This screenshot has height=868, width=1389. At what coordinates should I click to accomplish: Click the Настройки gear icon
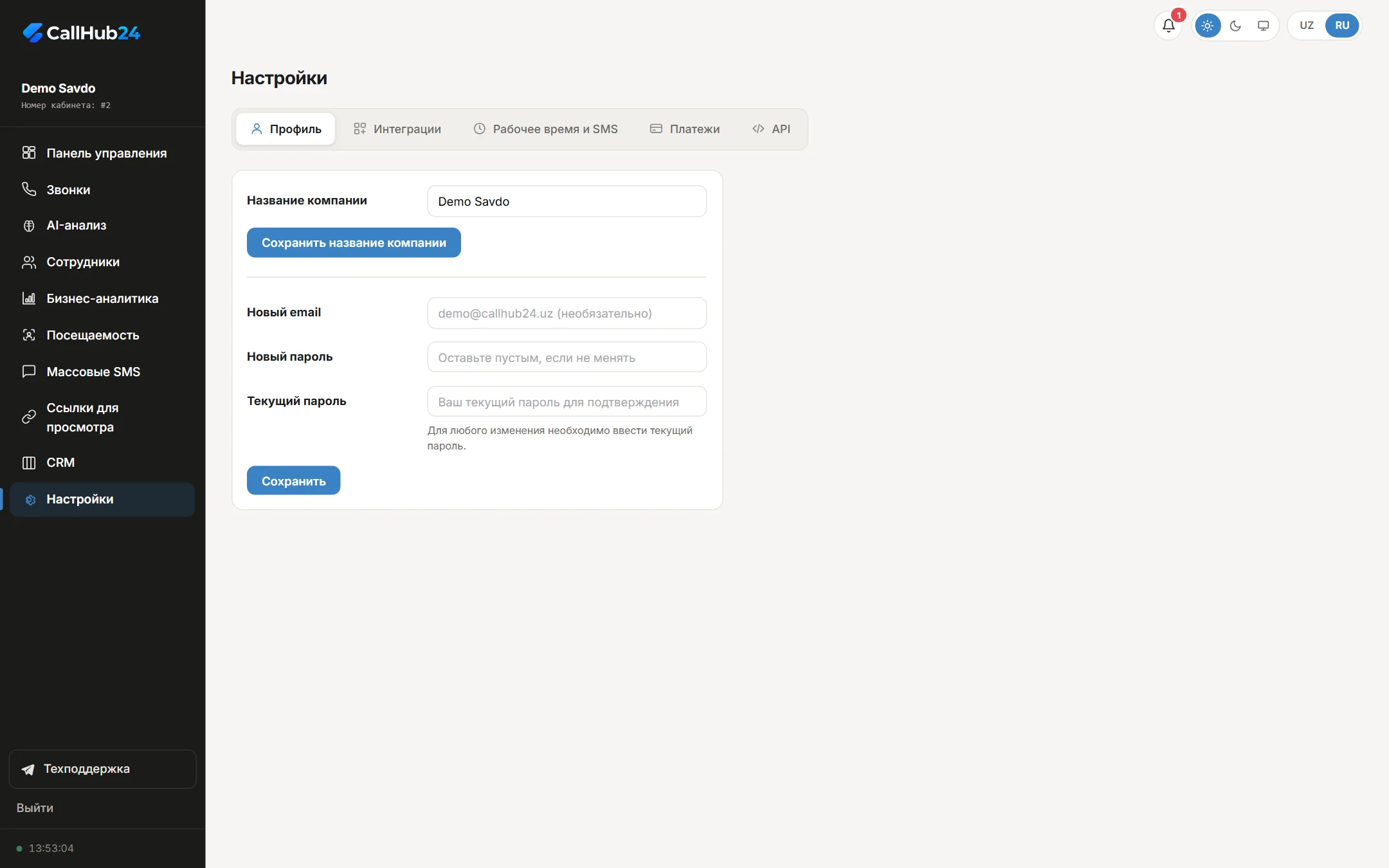tap(30, 500)
